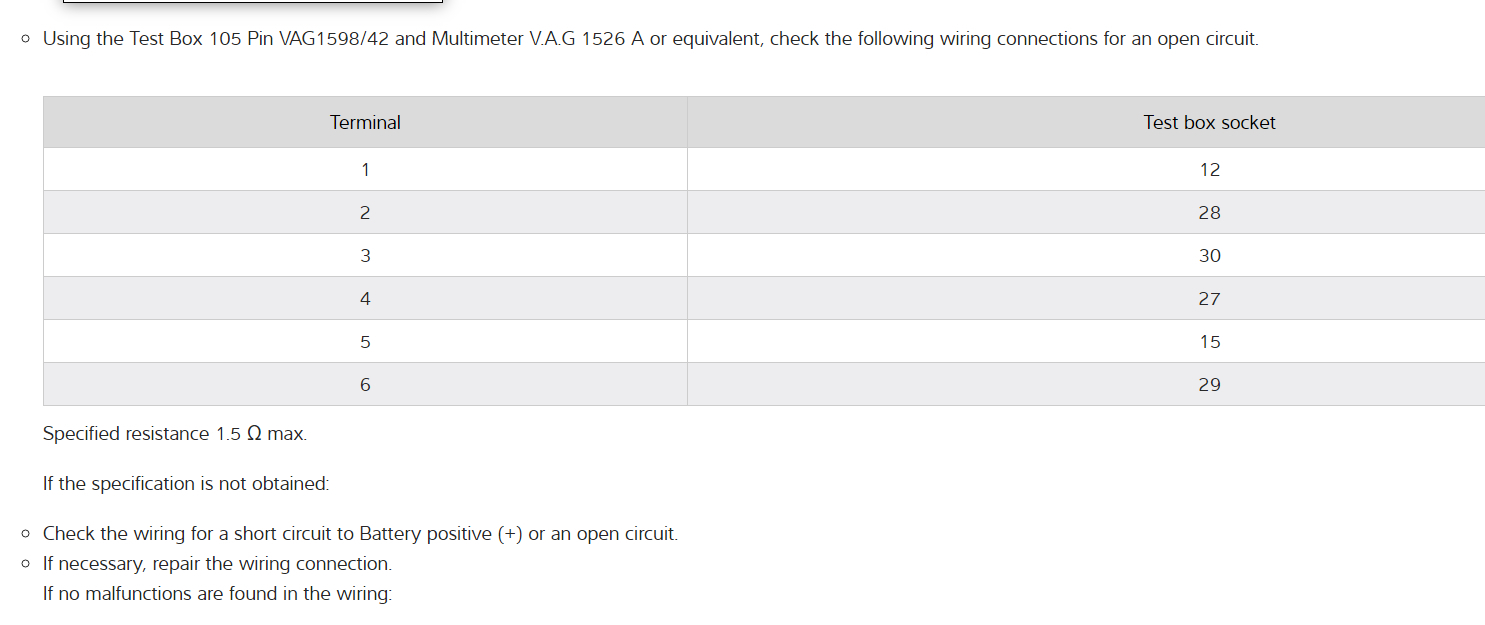Click the "If no malfunctions are found" line
The width and height of the screenshot is (1485, 625).
coord(217,594)
